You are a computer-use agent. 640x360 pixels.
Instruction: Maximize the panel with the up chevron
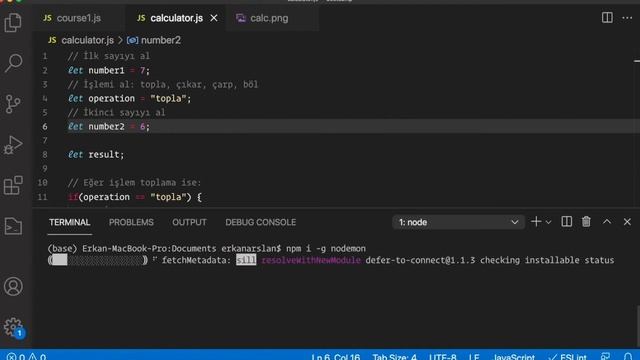pos(607,222)
